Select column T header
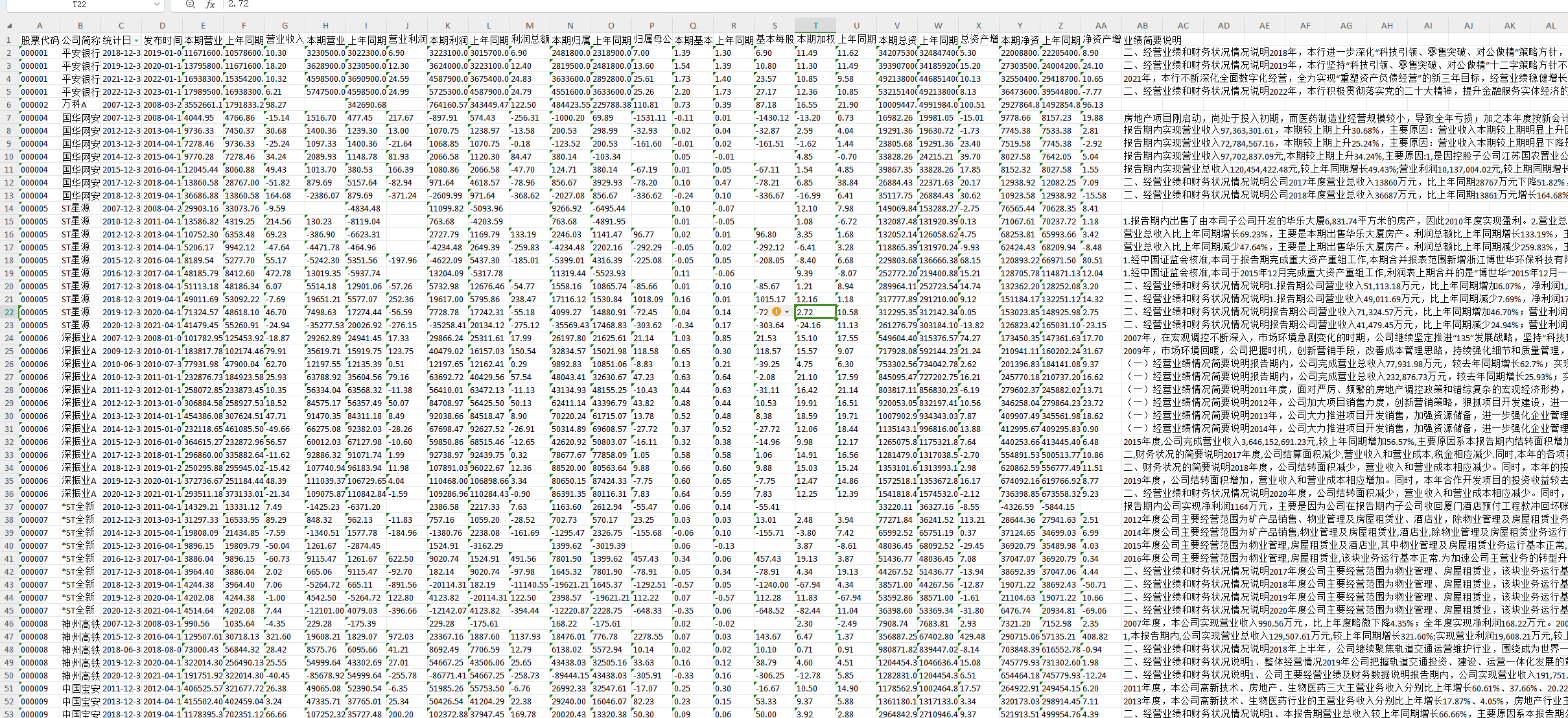Screen dimensions: 1568x718 click(815, 26)
